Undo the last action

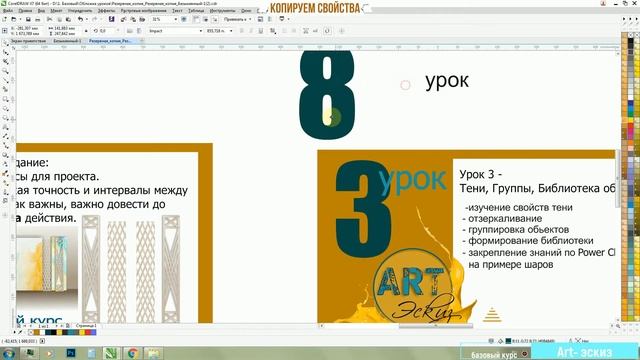point(80,19)
